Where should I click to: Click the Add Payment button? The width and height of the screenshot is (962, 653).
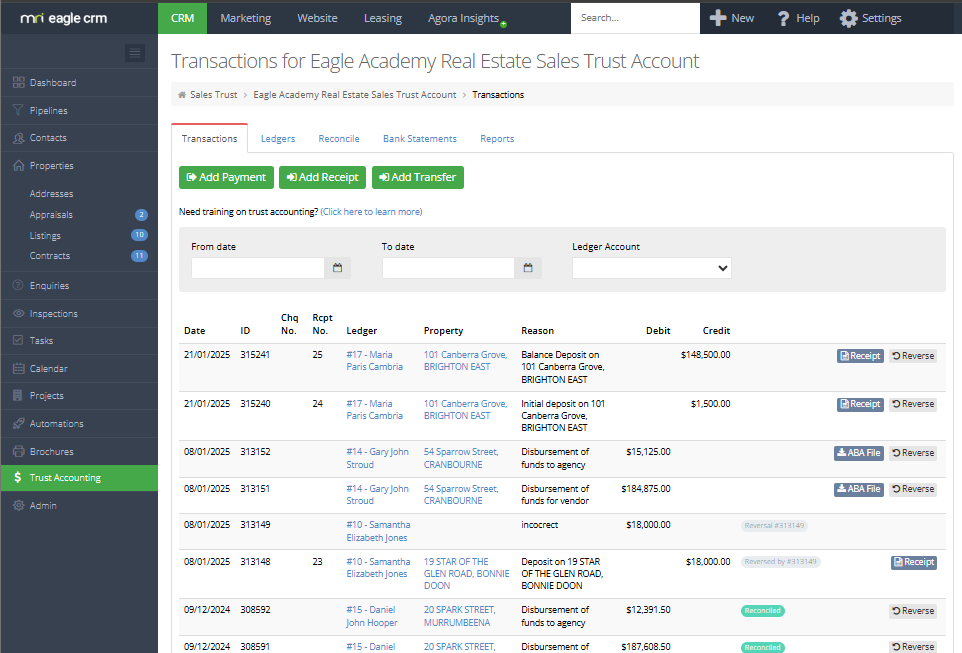(x=226, y=177)
